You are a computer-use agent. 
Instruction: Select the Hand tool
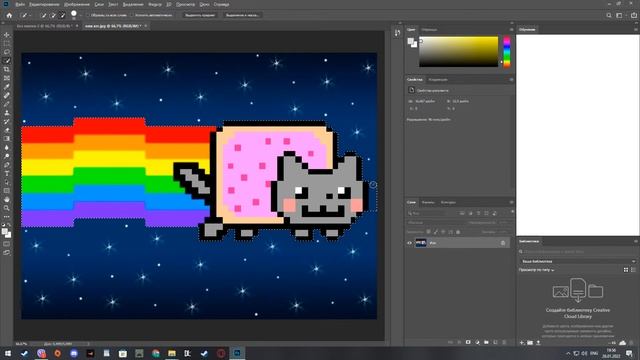[x=7, y=199]
